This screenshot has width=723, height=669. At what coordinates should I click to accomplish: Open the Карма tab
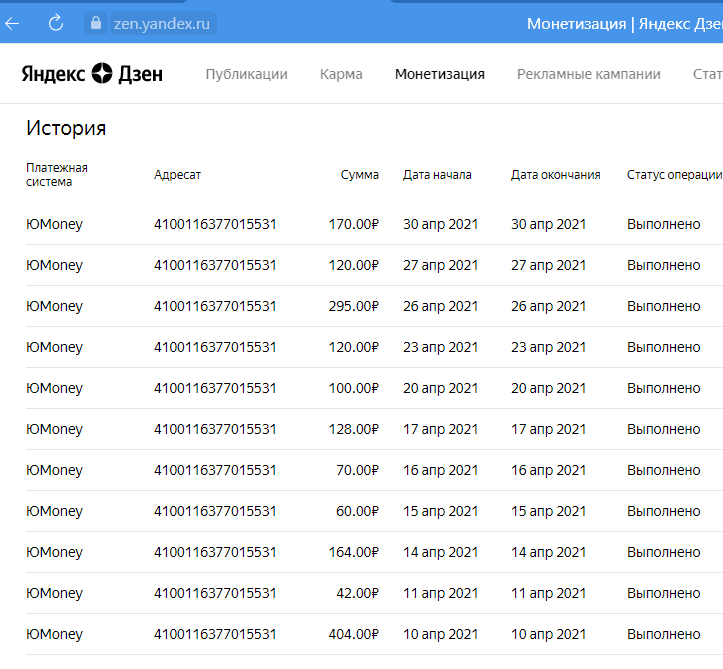pos(341,74)
